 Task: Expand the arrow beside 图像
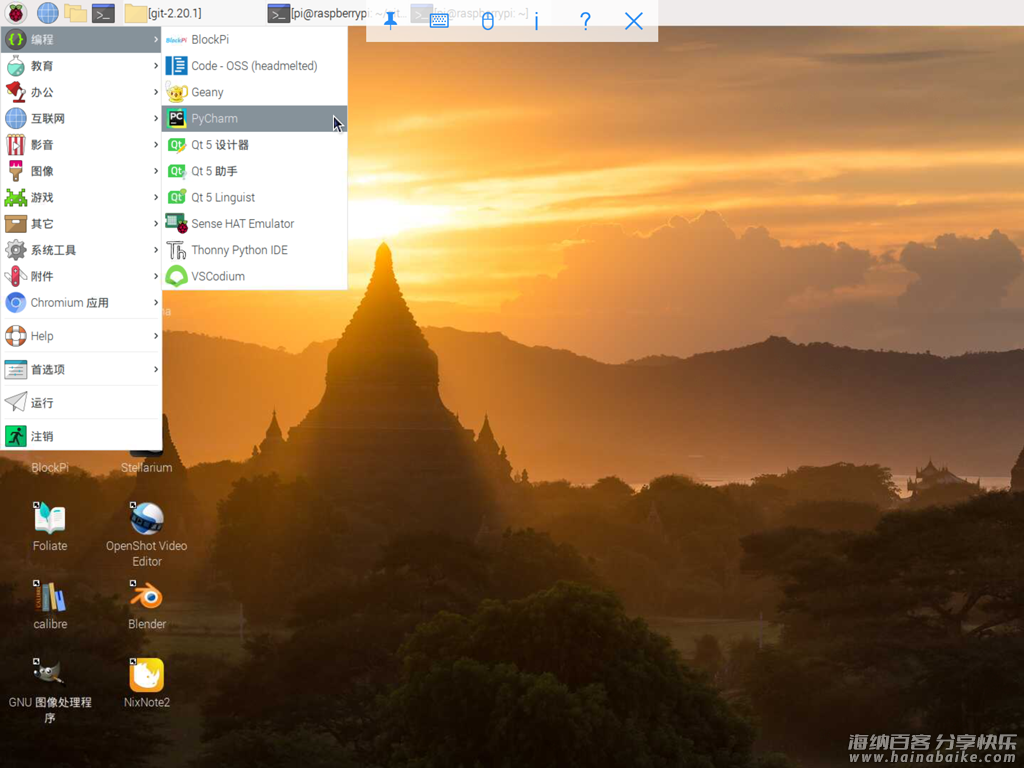click(x=155, y=171)
